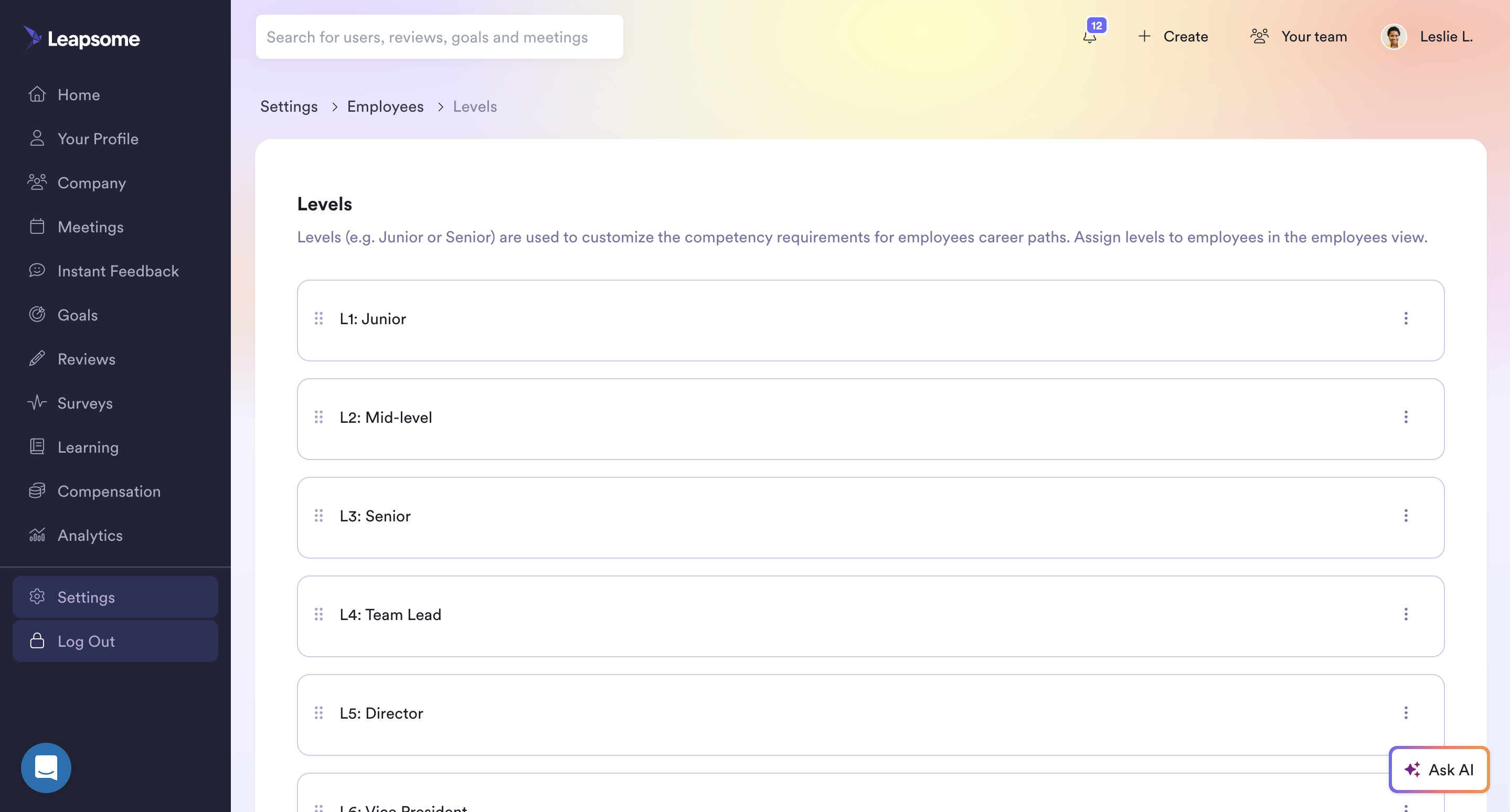Select the L5: Director level text
The width and height of the screenshot is (1510, 812).
point(381,713)
